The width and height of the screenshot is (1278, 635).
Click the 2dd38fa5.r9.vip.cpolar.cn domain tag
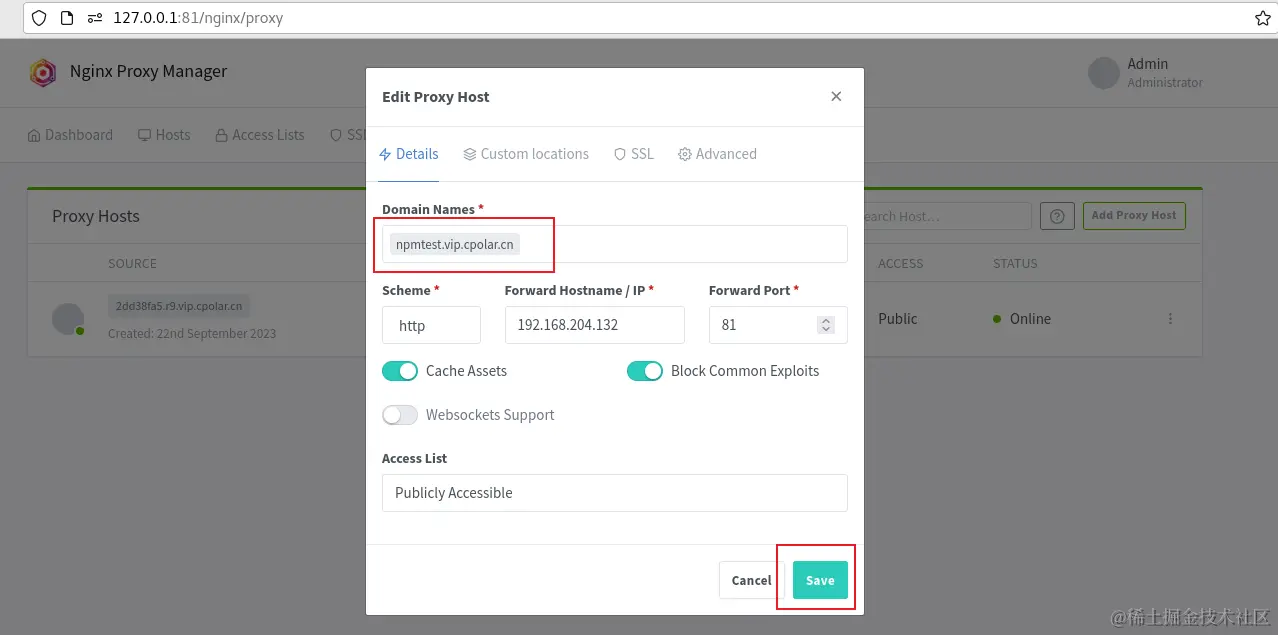pyautogui.click(x=180, y=307)
